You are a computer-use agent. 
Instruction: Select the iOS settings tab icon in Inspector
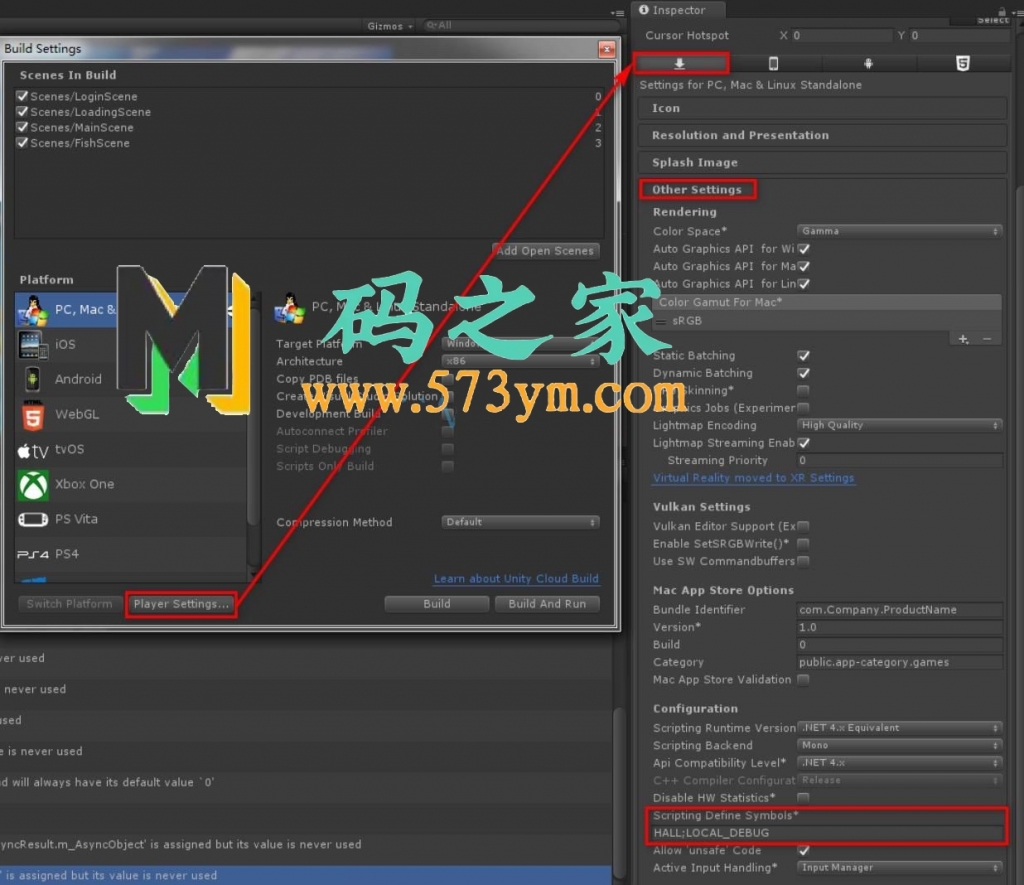tap(774, 63)
